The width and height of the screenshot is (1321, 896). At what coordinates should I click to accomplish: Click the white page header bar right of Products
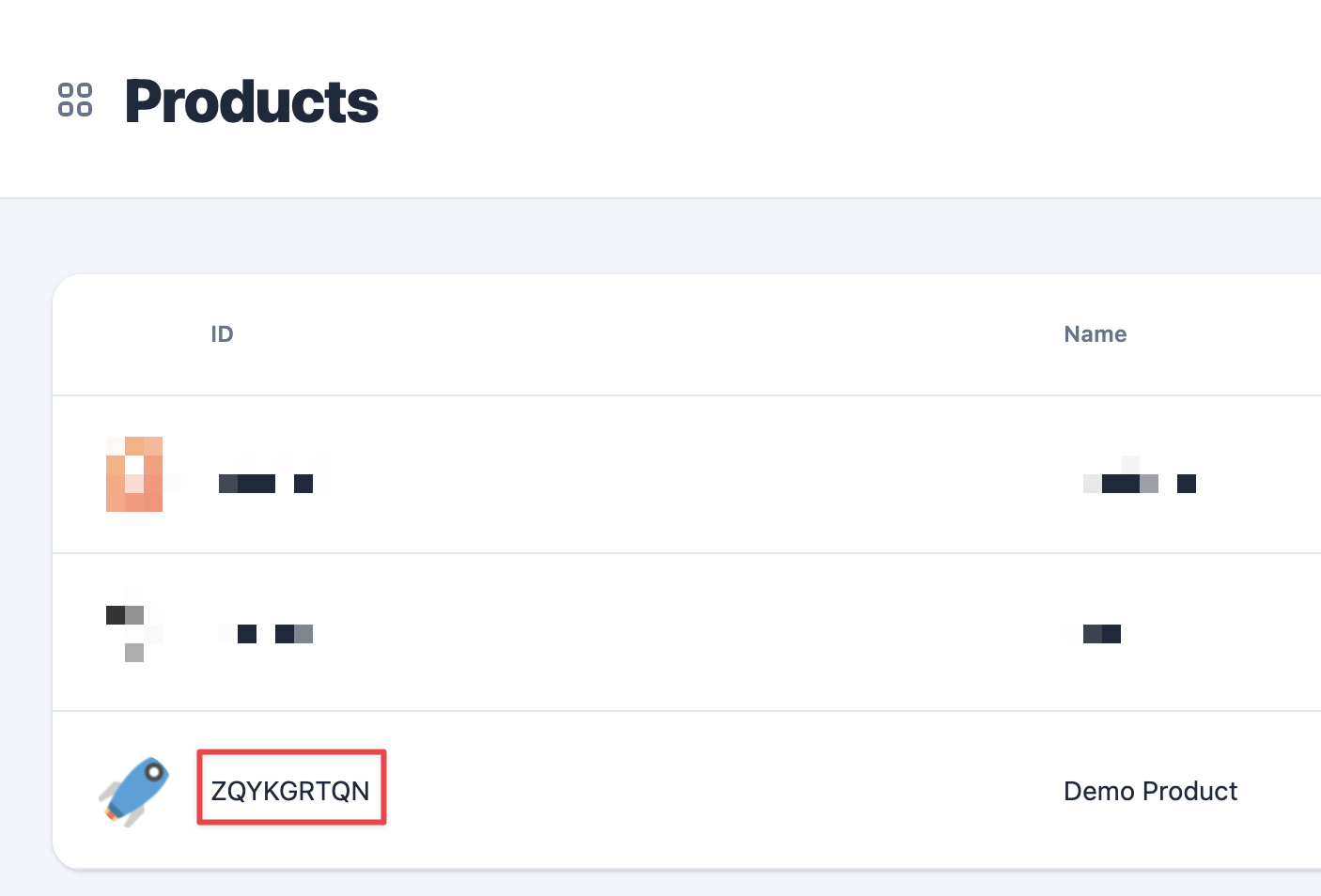(846, 99)
